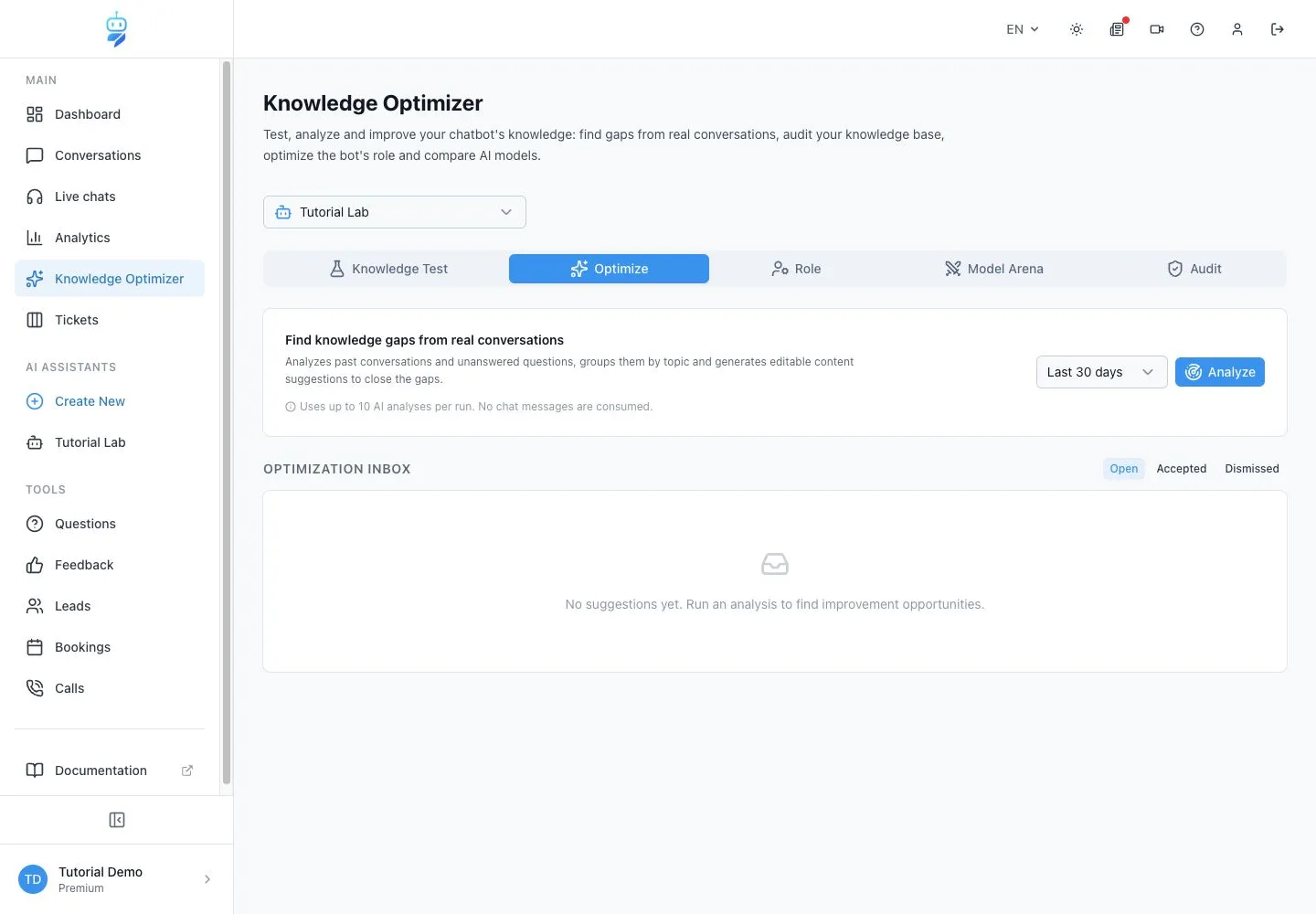
Task: Click the external link icon beside Documentation
Action: point(187,771)
